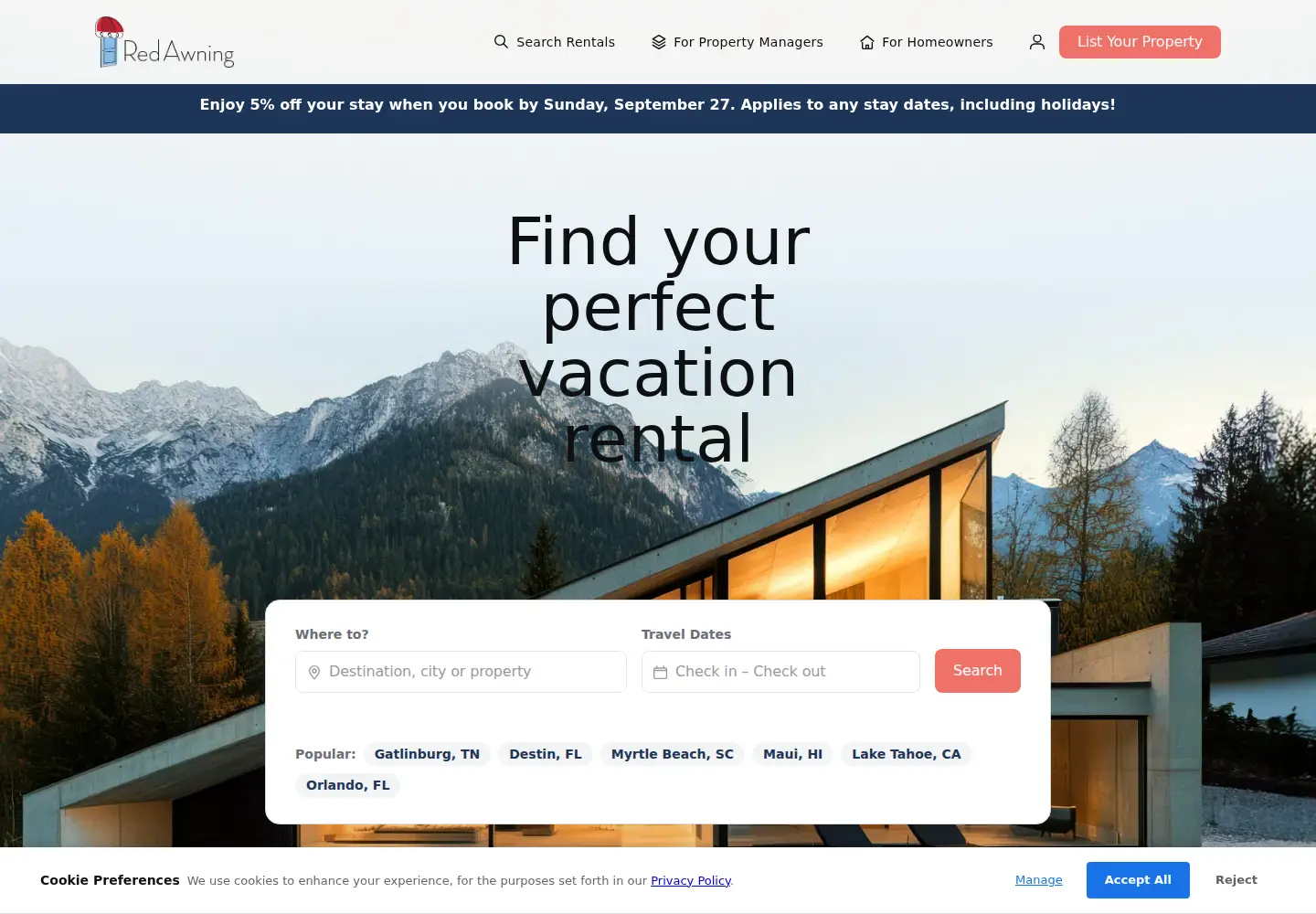The width and height of the screenshot is (1316, 914).
Task: Click the calendar icon in travel dates
Action: (661, 672)
